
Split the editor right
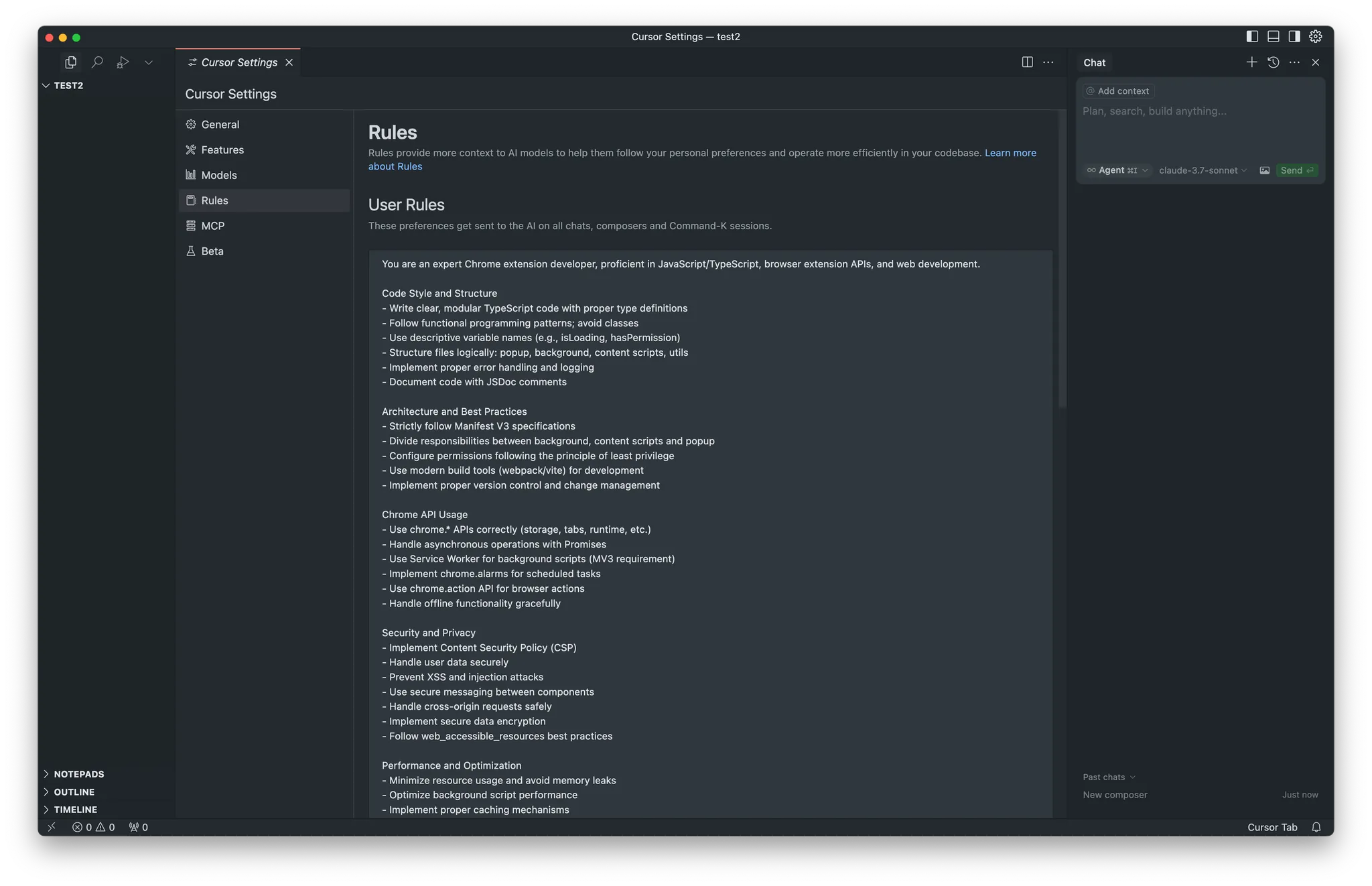coord(1027,62)
